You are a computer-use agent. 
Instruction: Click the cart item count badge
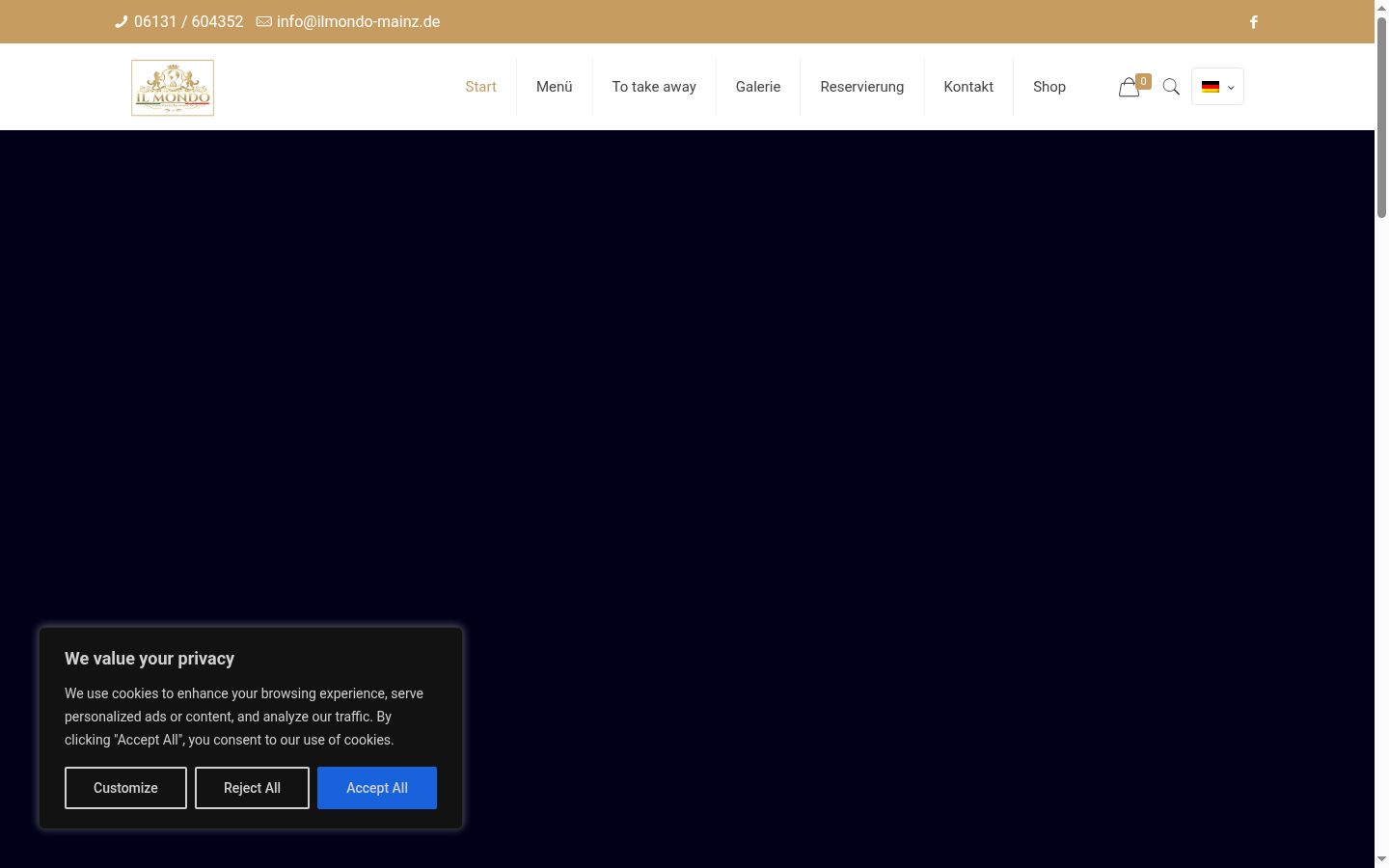coord(1144,81)
